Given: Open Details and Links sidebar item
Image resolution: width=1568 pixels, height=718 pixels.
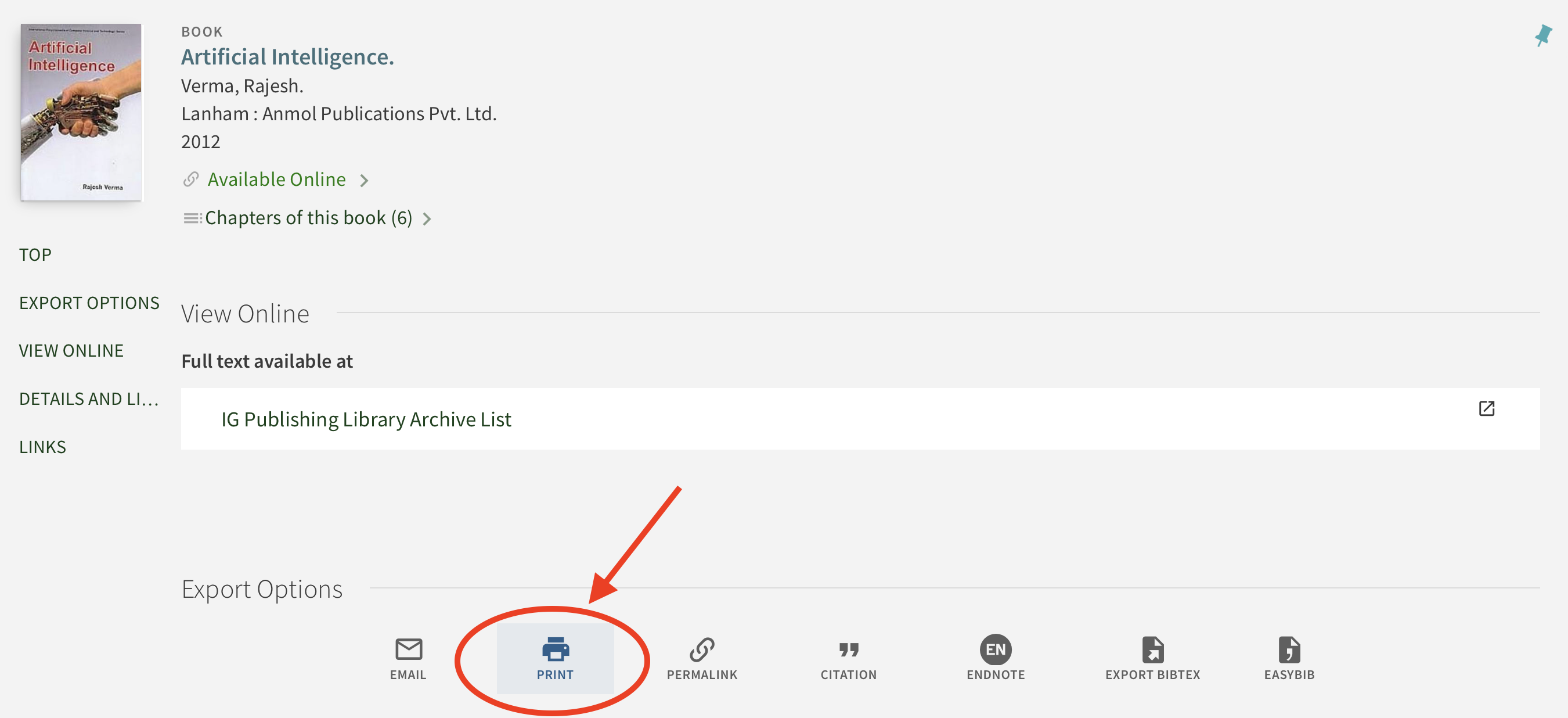Looking at the screenshot, I should pyautogui.click(x=89, y=399).
